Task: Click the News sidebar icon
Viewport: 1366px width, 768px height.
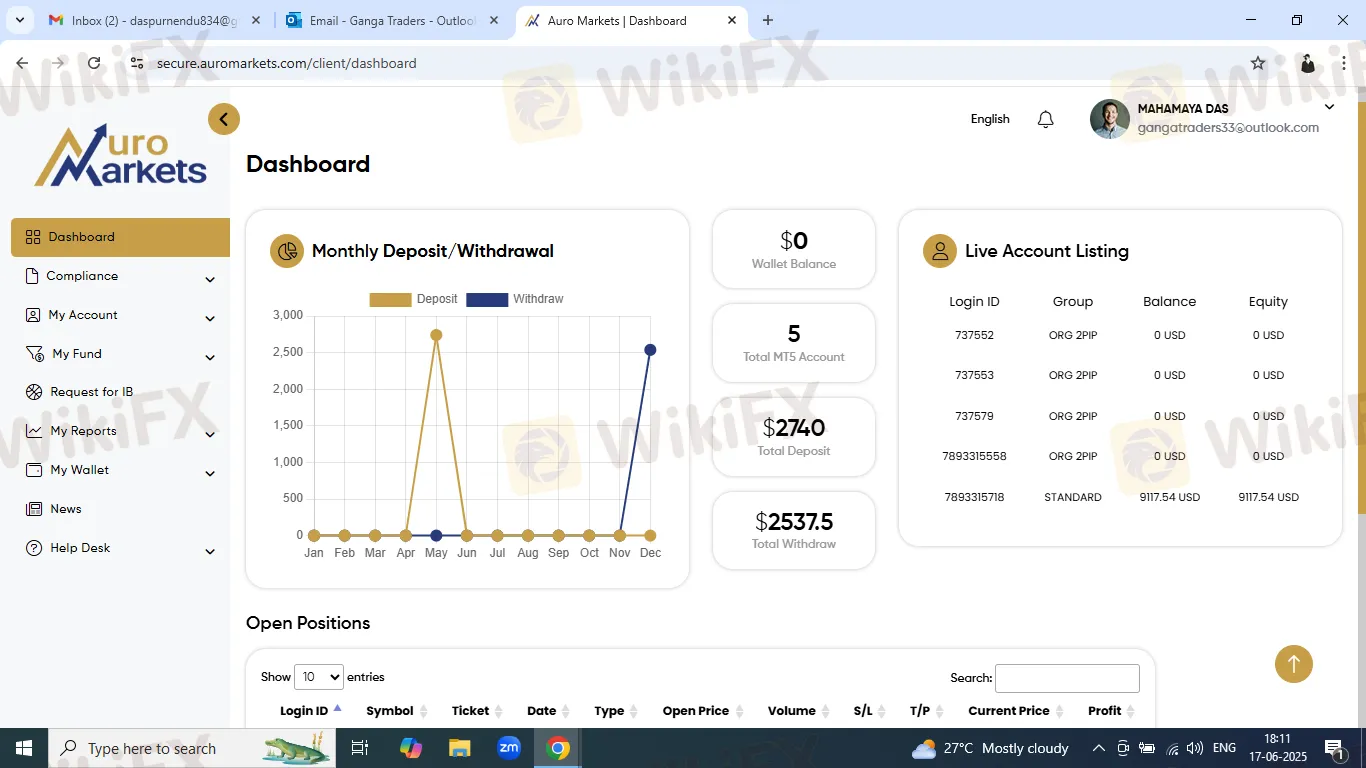Action: (33, 510)
